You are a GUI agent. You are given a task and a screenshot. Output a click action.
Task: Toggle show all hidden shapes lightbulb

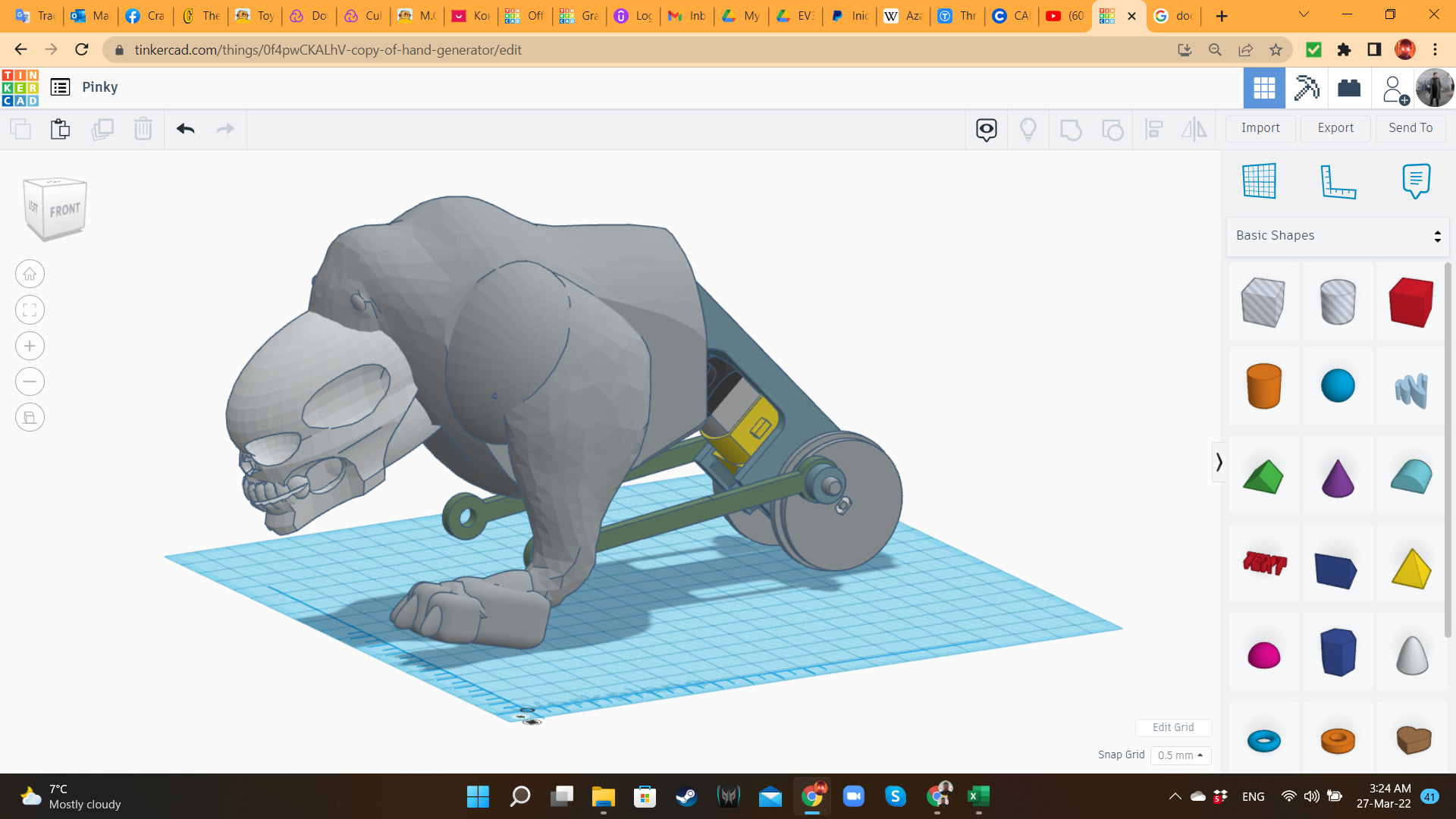(1028, 129)
